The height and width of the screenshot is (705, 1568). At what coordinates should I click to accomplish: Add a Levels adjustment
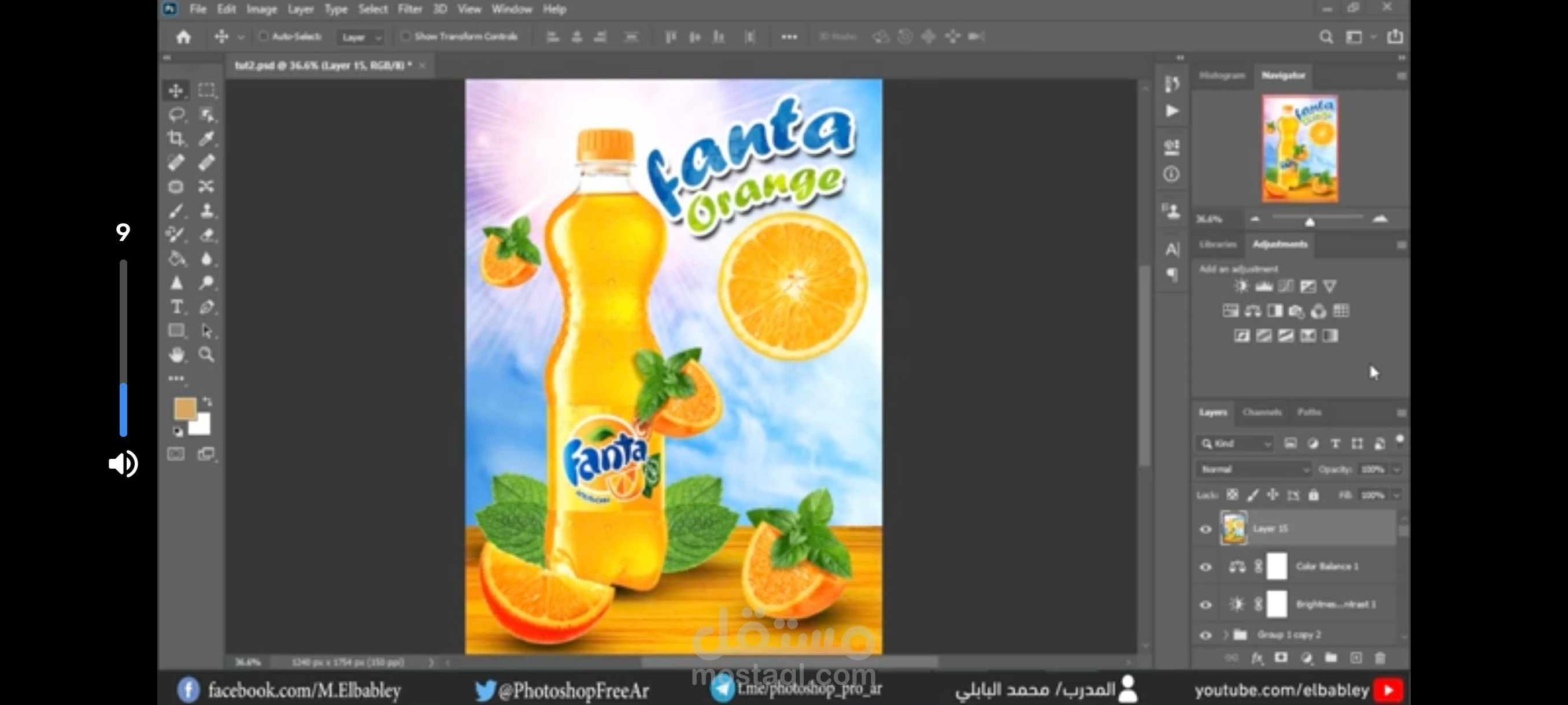pyautogui.click(x=1264, y=286)
